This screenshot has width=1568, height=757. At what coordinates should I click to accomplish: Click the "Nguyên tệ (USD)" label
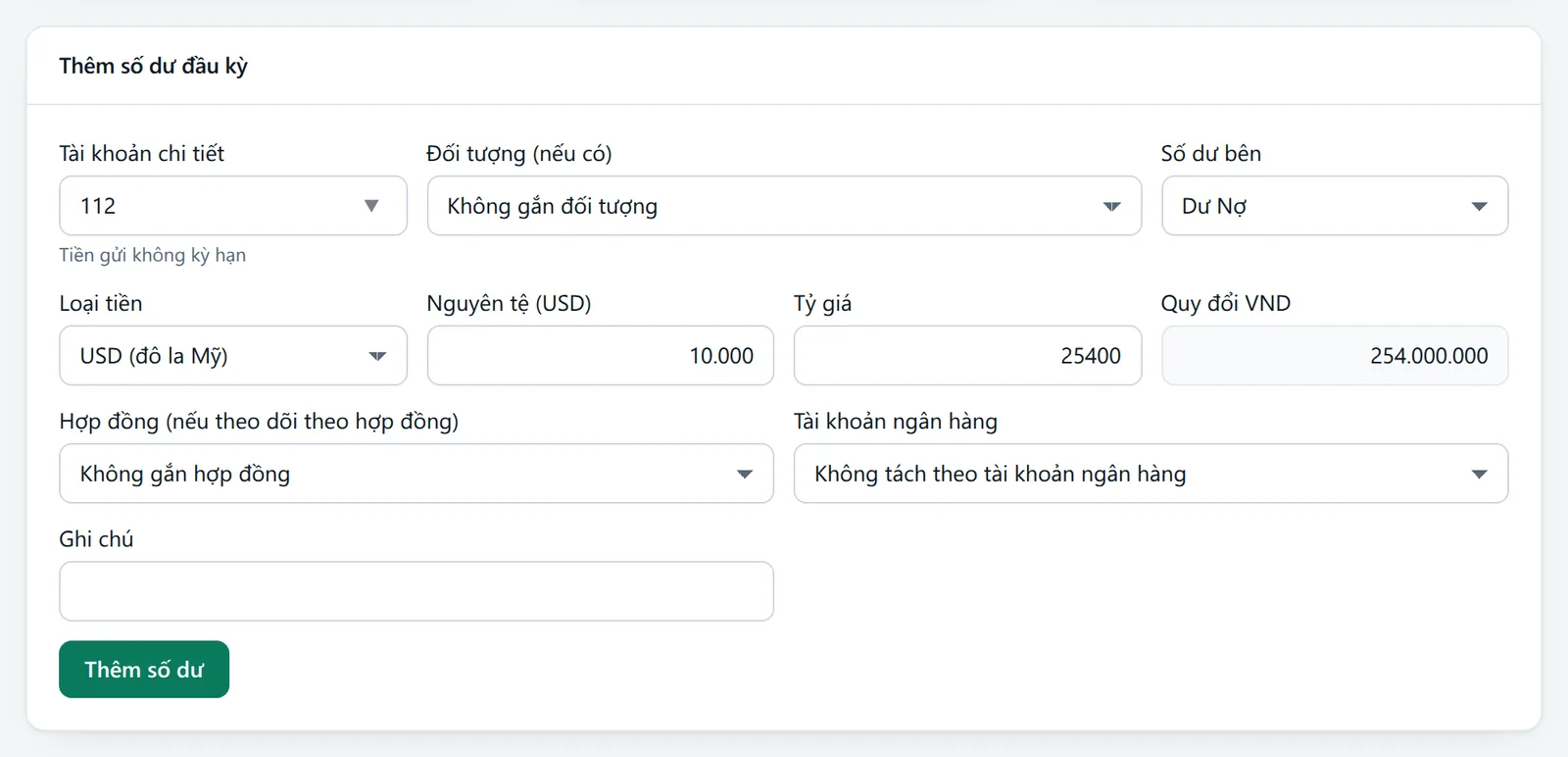509,304
